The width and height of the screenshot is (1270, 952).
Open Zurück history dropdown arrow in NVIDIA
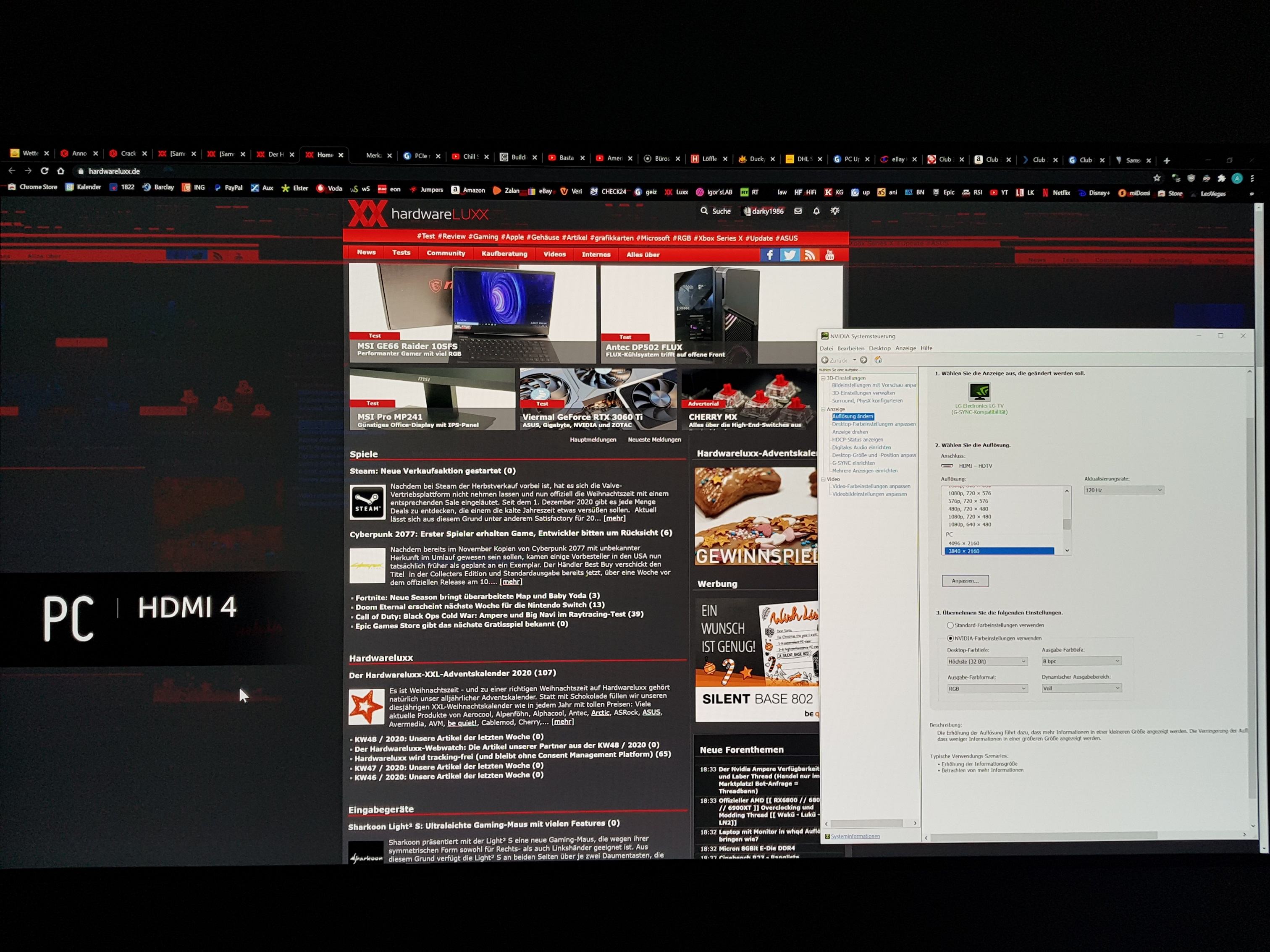pos(854,360)
